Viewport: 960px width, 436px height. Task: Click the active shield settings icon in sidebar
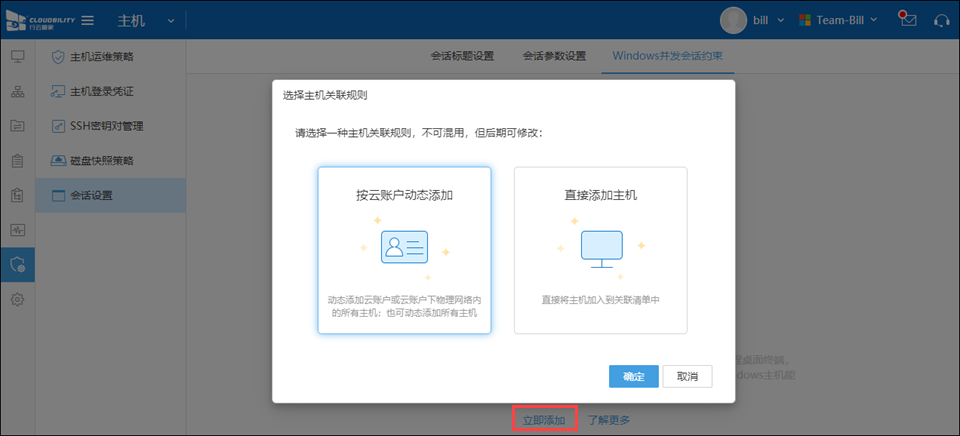click(x=18, y=265)
